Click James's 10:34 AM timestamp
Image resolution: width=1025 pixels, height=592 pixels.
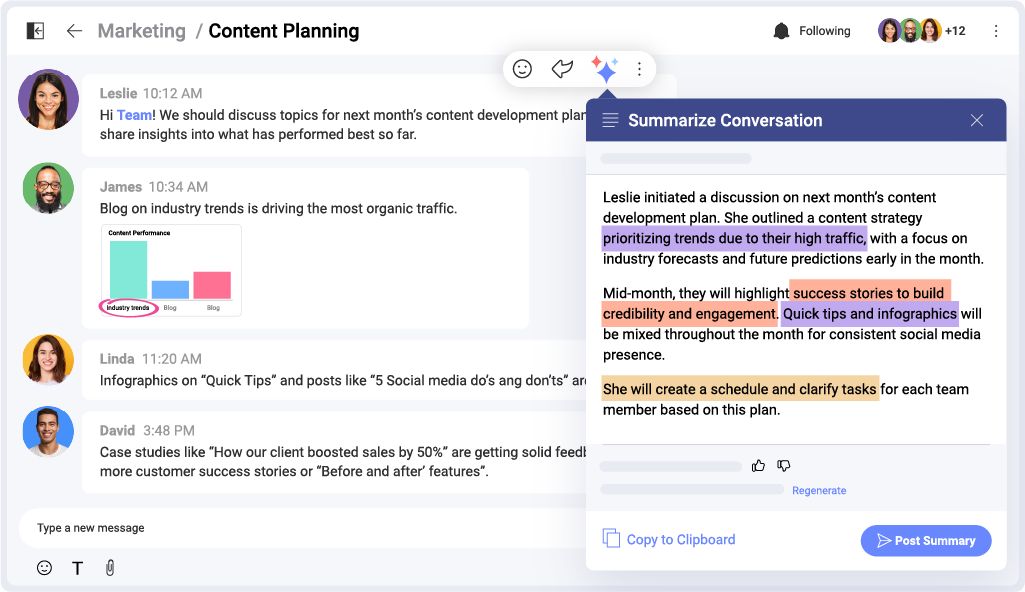tap(178, 187)
